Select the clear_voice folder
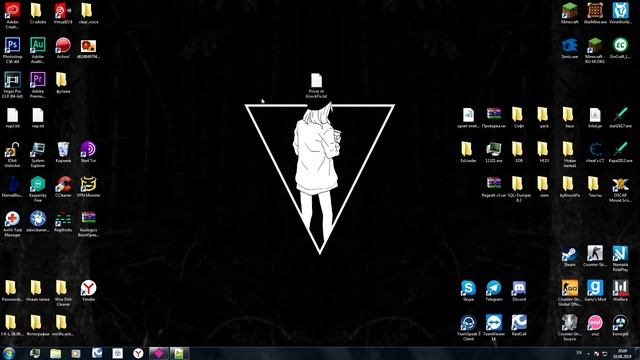 tap(88, 13)
